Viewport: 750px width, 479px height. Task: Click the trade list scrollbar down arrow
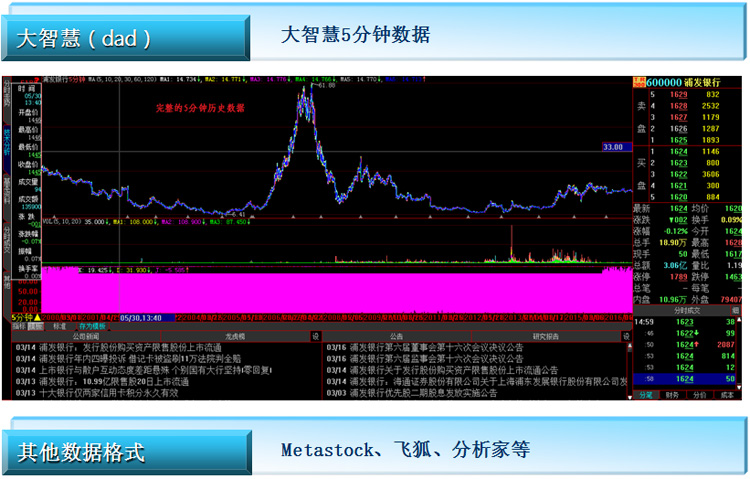pos(739,387)
